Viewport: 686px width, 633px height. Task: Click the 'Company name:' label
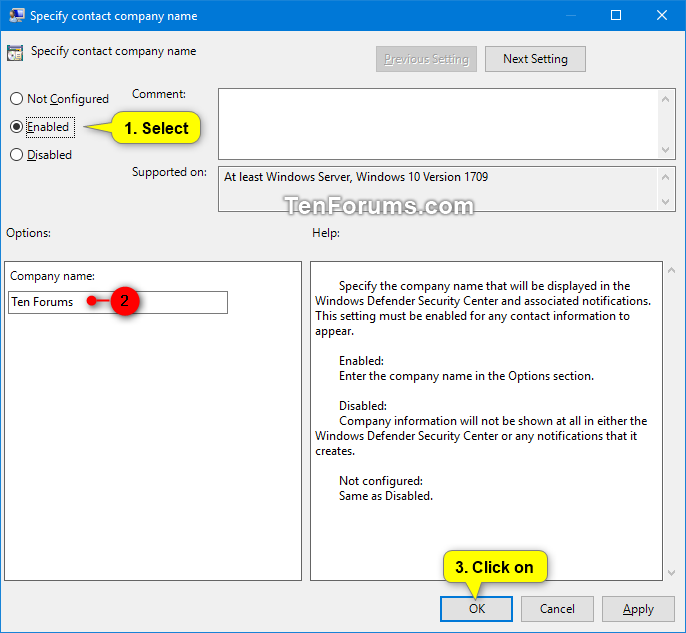point(52,276)
